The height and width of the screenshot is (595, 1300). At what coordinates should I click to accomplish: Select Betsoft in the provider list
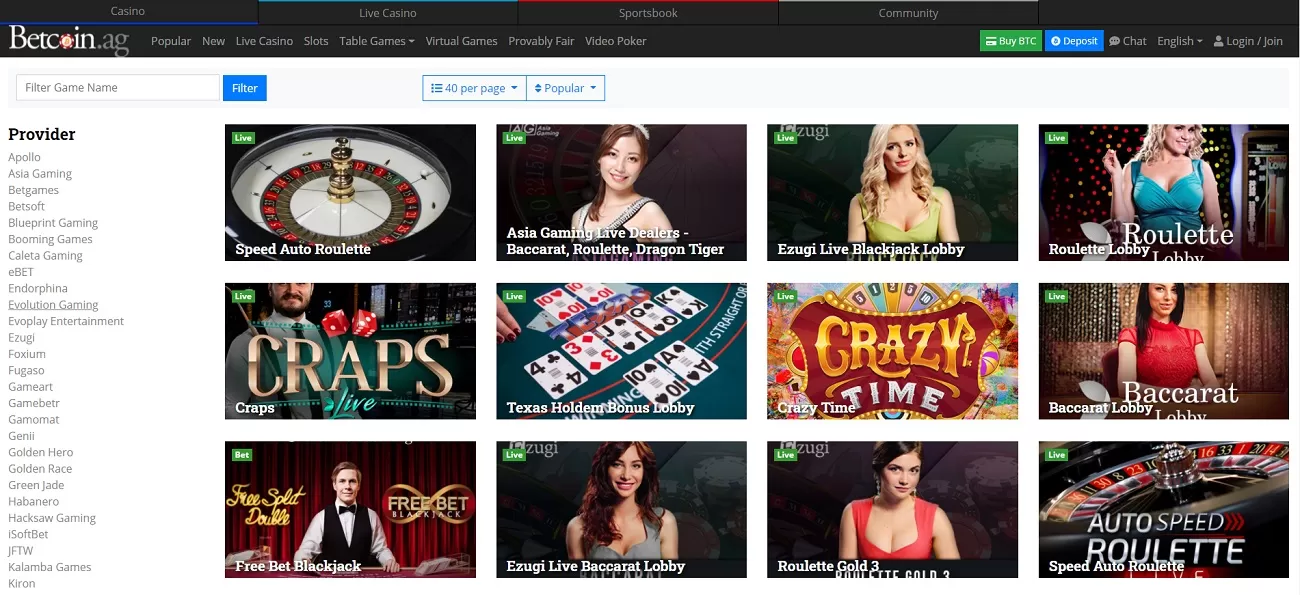[27, 206]
